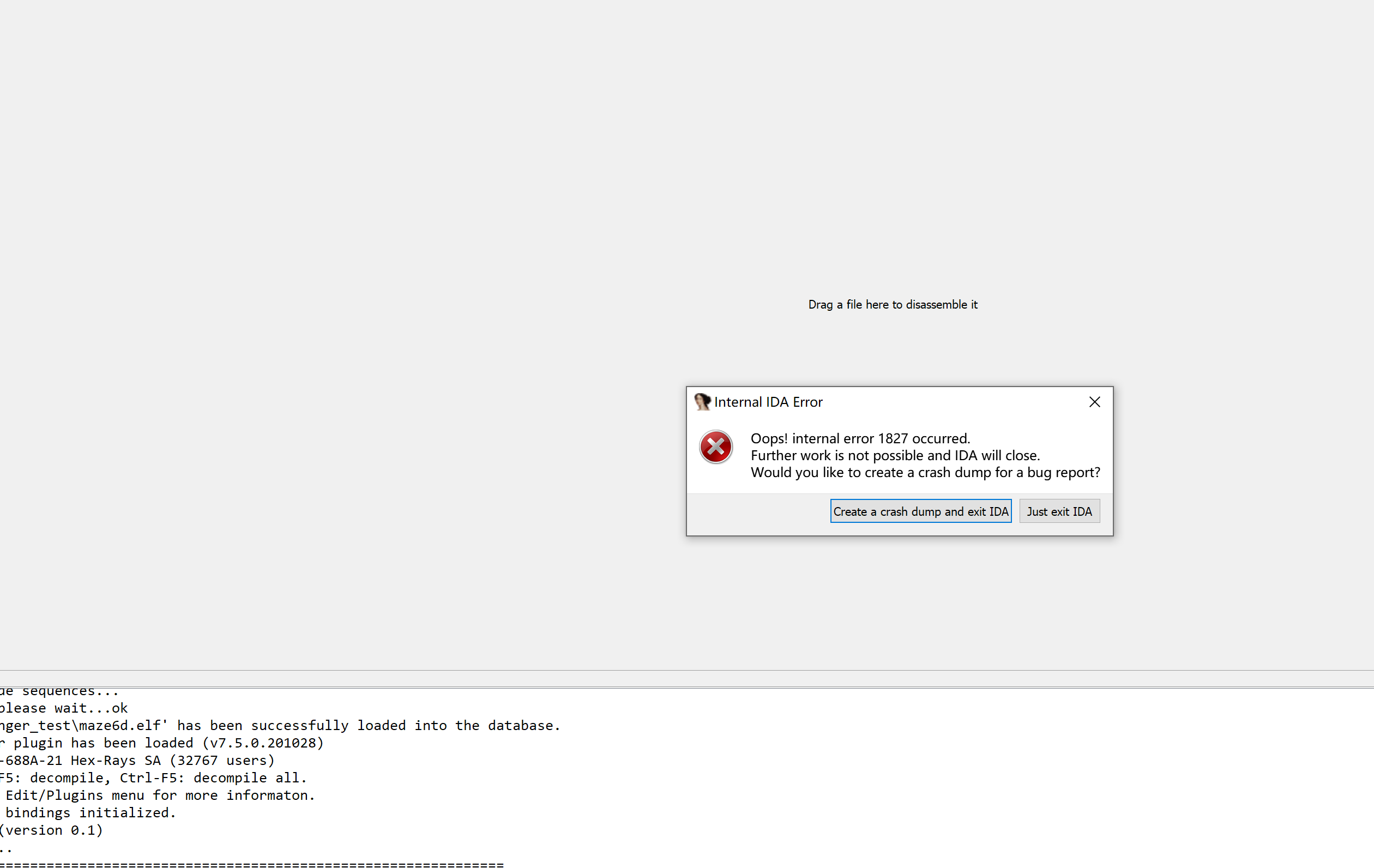Click the splitter above the output window
This screenshot has width=1374, height=868.
(x=687, y=679)
